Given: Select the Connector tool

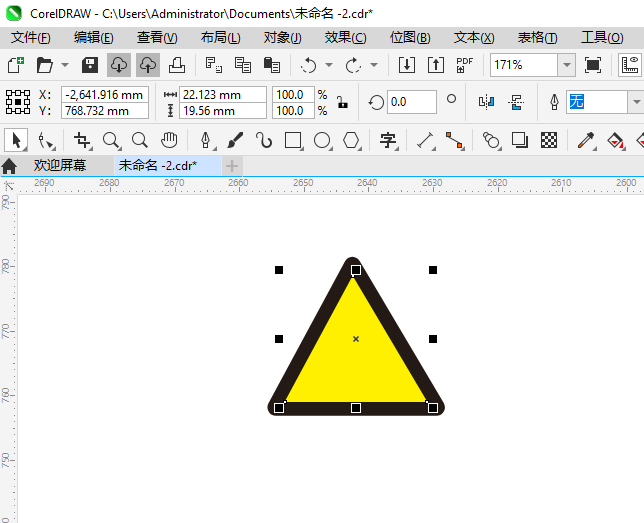Looking at the screenshot, I should (x=455, y=141).
